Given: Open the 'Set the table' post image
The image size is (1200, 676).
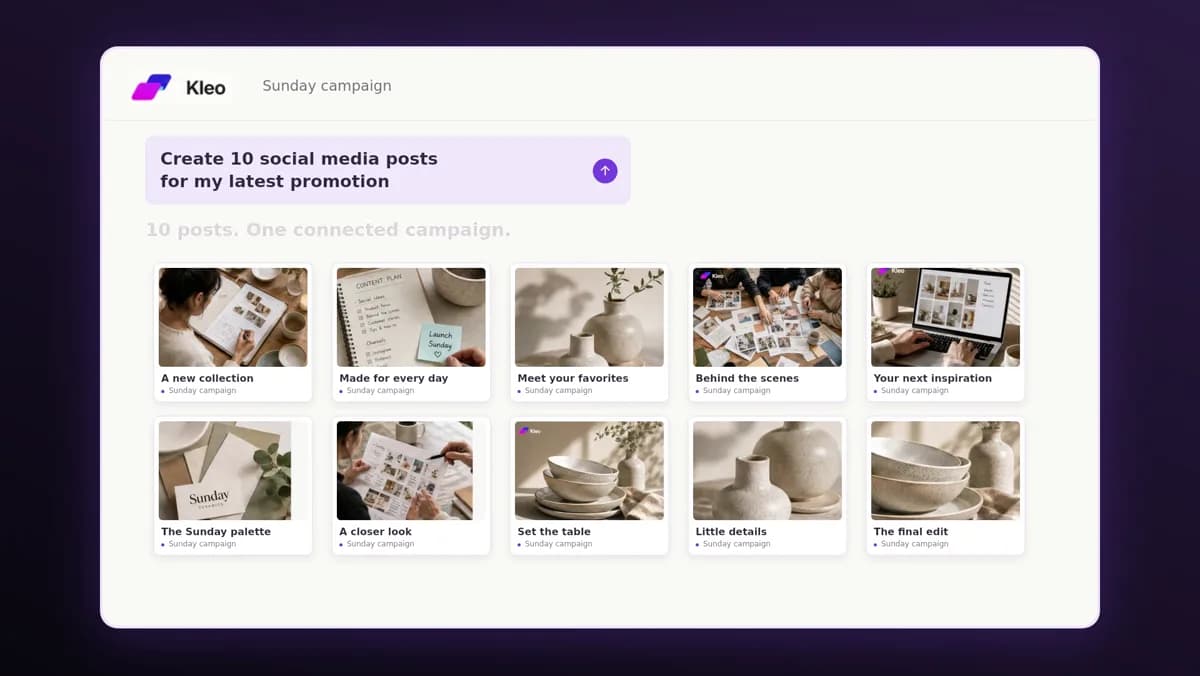Looking at the screenshot, I should (589, 470).
